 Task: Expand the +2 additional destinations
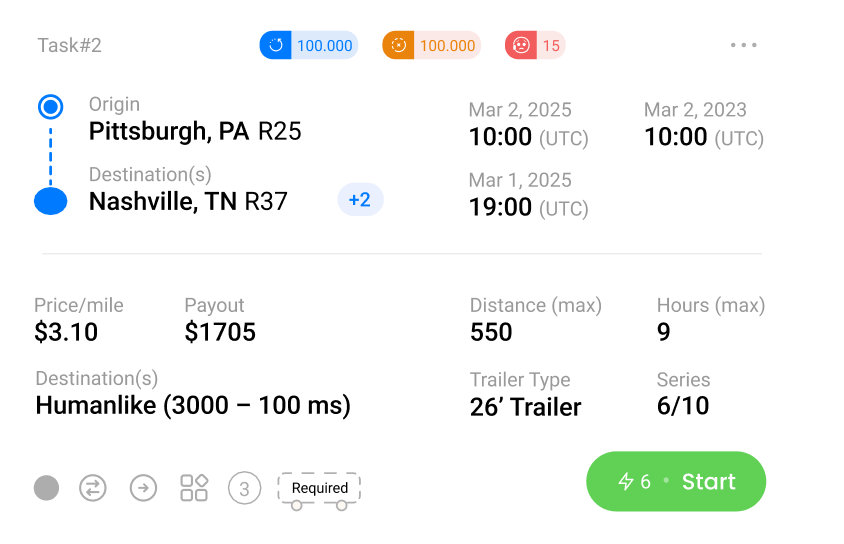click(360, 200)
